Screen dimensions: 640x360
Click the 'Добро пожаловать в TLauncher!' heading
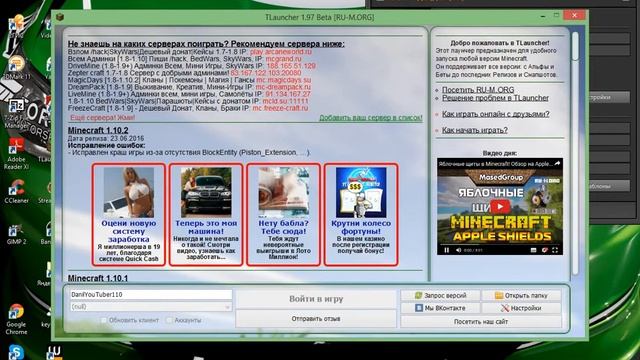500,43
